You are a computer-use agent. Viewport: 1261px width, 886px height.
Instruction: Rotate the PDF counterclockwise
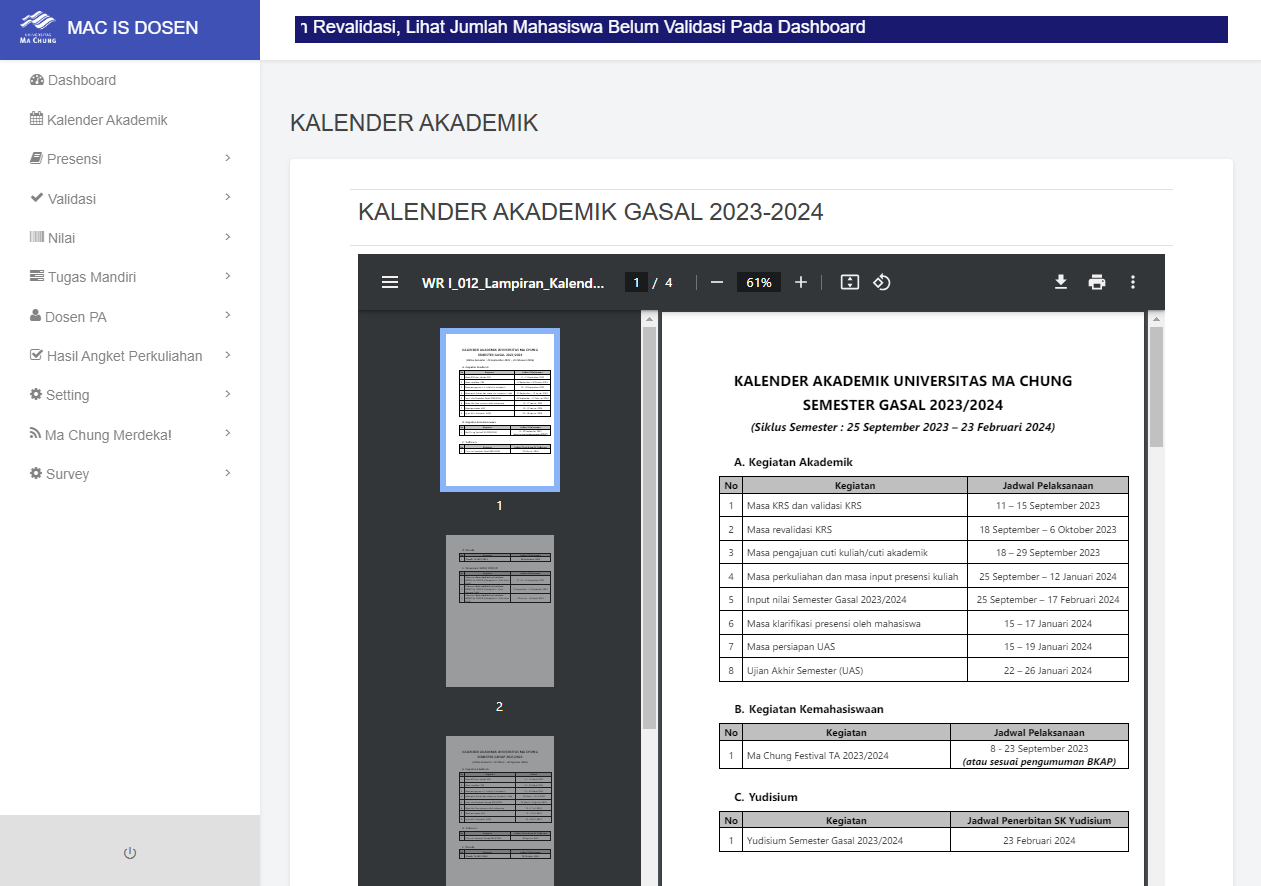[x=881, y=282]
